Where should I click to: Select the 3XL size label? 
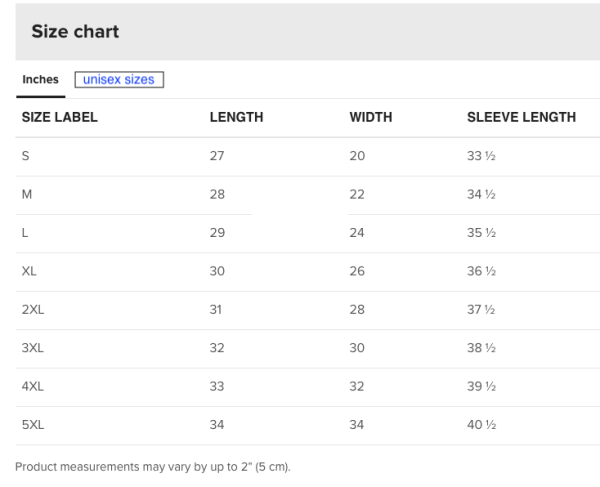[x=33, y=348]
